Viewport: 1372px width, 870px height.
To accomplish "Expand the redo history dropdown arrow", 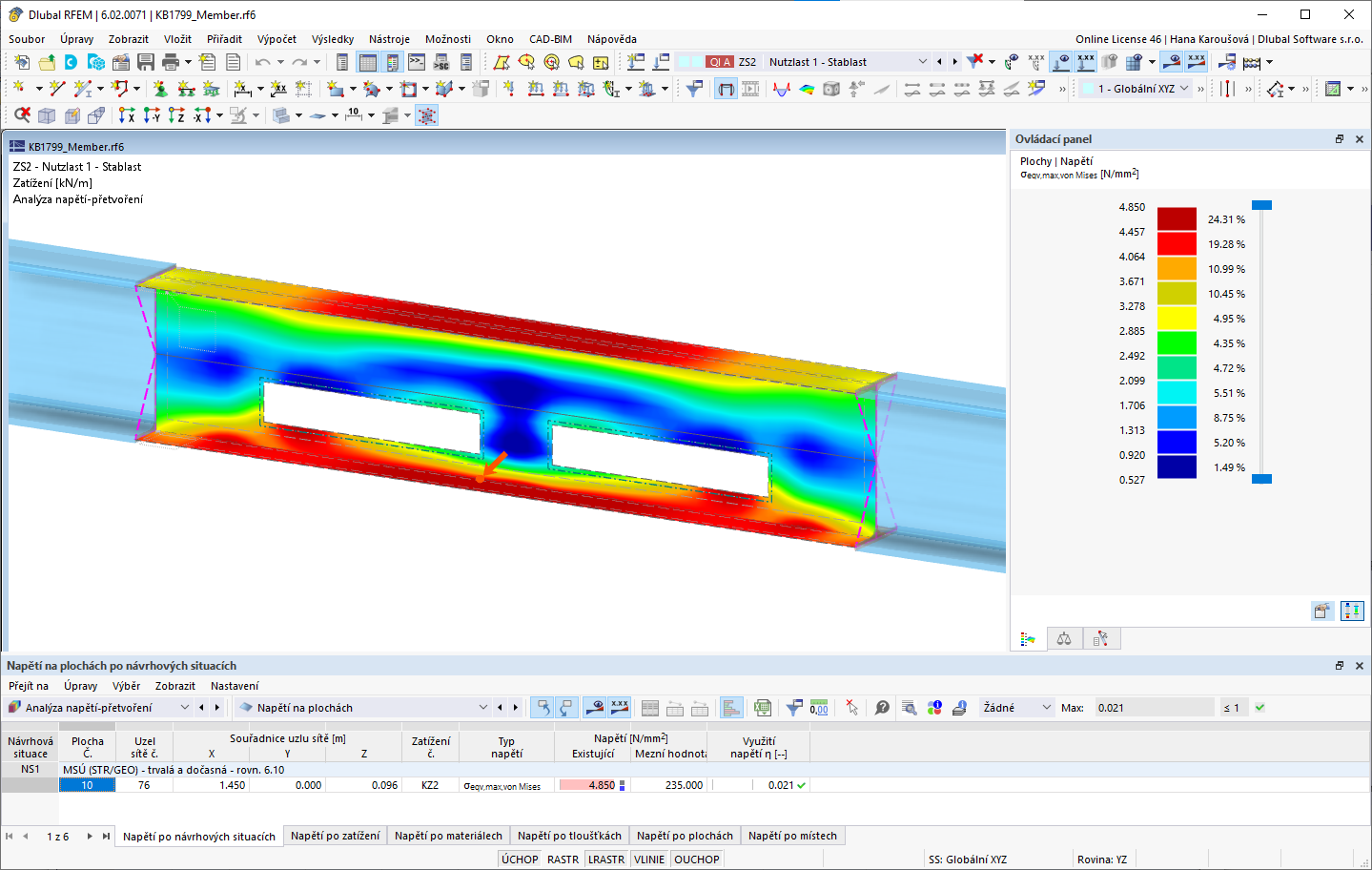I will click(317, 62).
